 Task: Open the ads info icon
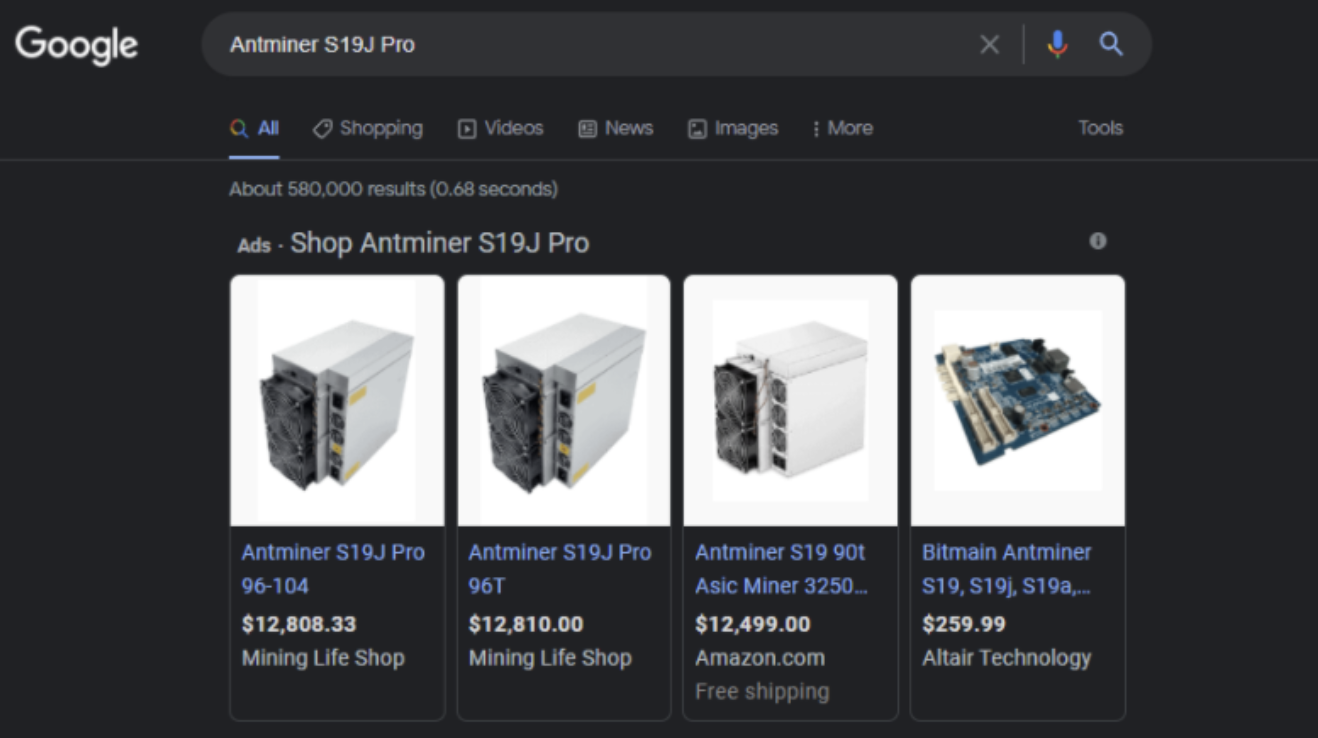tap(1098, 241)
